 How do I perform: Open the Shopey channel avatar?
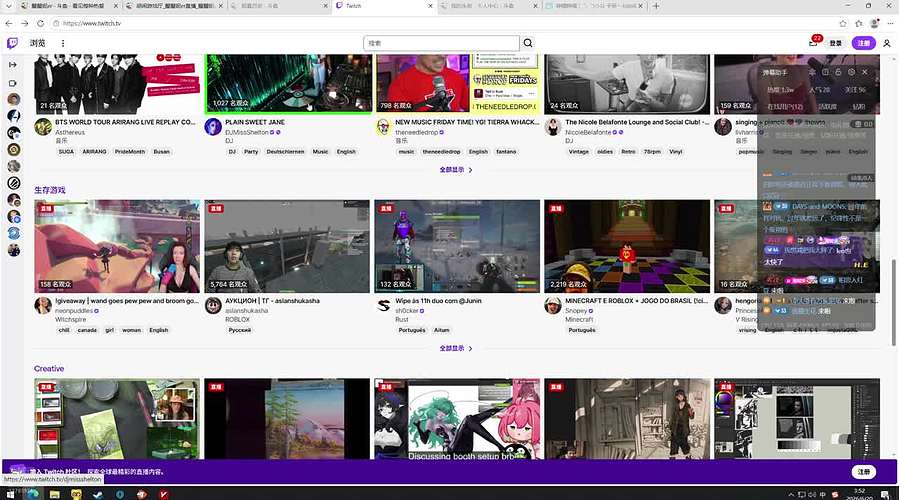coord(553,306)
